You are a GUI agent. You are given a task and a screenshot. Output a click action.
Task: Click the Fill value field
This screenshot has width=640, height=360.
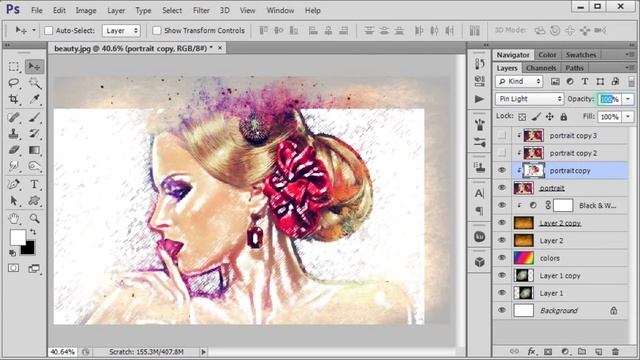tap(609, 117)
